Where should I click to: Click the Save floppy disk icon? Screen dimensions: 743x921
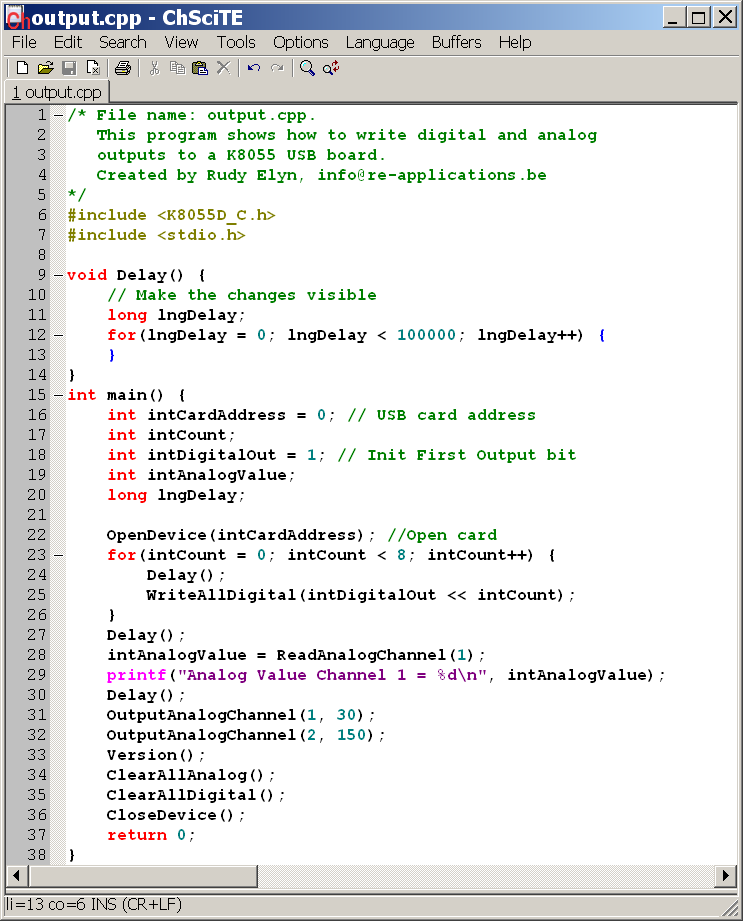[x=69, y=68]
